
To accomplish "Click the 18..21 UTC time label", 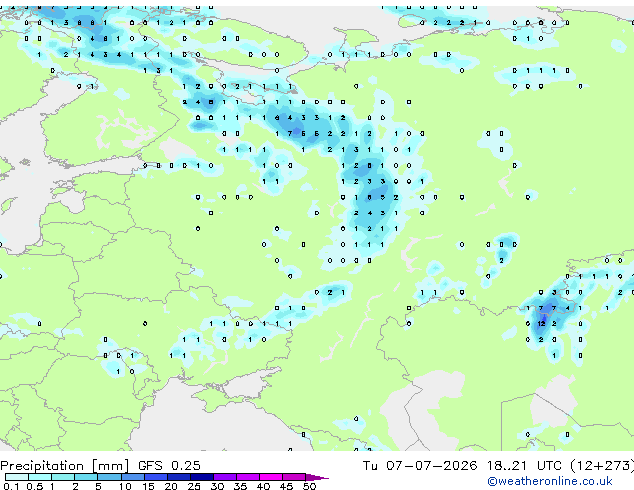I will coord(524,466).
